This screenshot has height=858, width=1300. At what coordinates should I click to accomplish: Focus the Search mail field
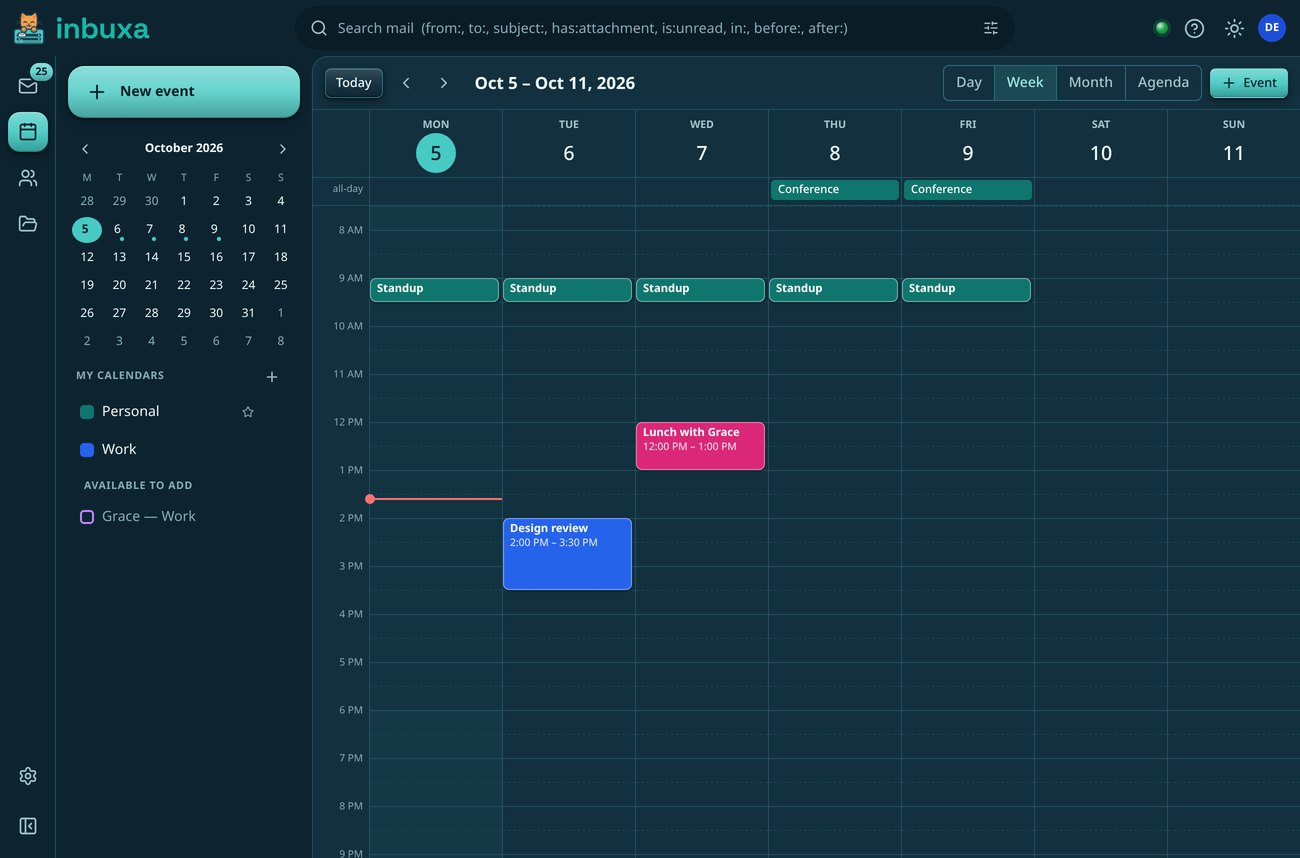pyautogui.click(x=655, y=28)
